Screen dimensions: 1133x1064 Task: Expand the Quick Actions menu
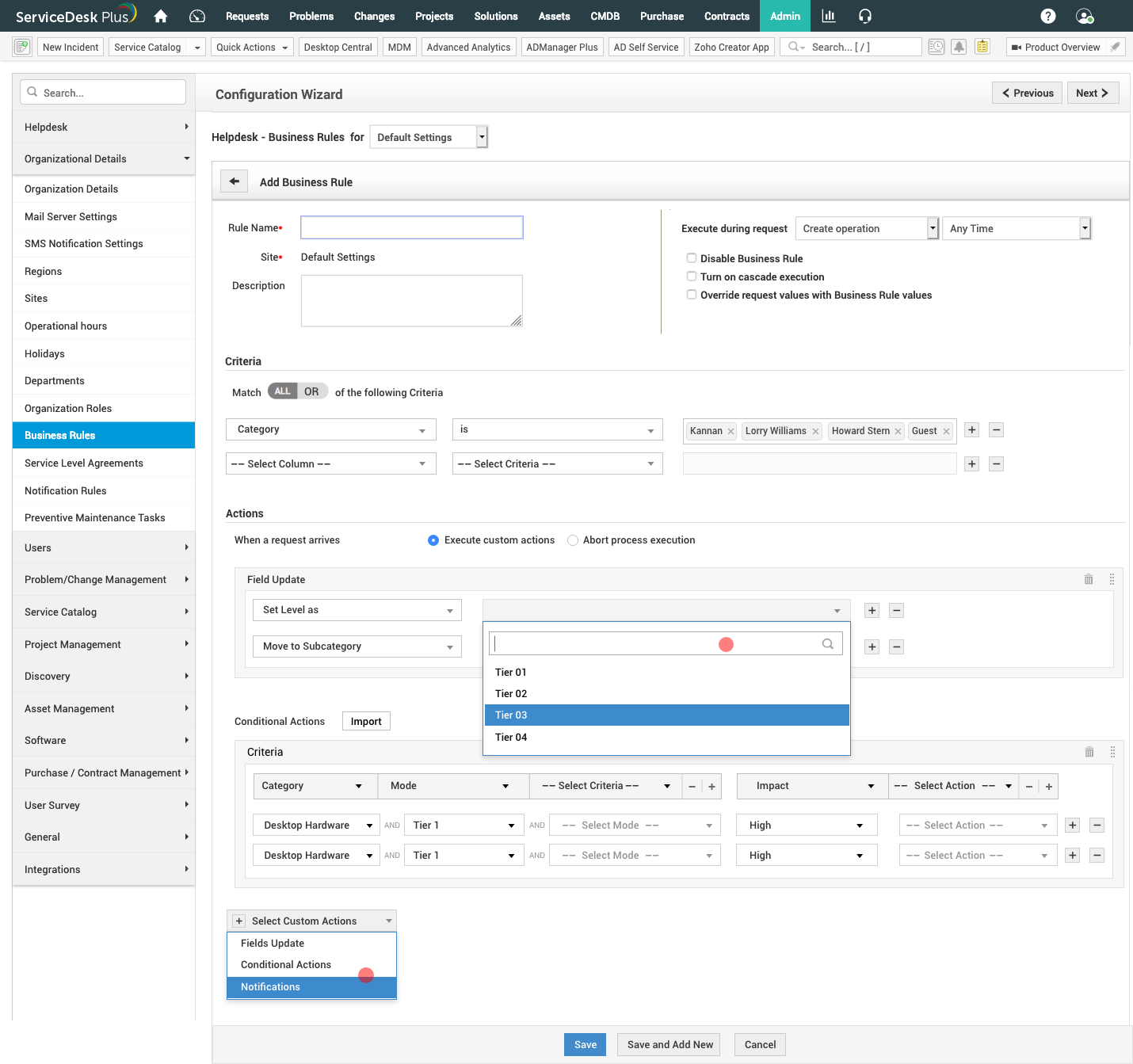tap(252, 47)
